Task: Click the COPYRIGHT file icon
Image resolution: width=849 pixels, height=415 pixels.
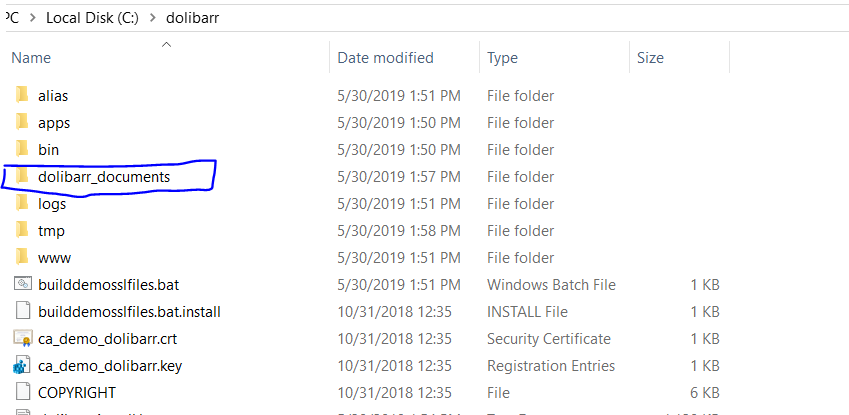Action: click(23, 393)
